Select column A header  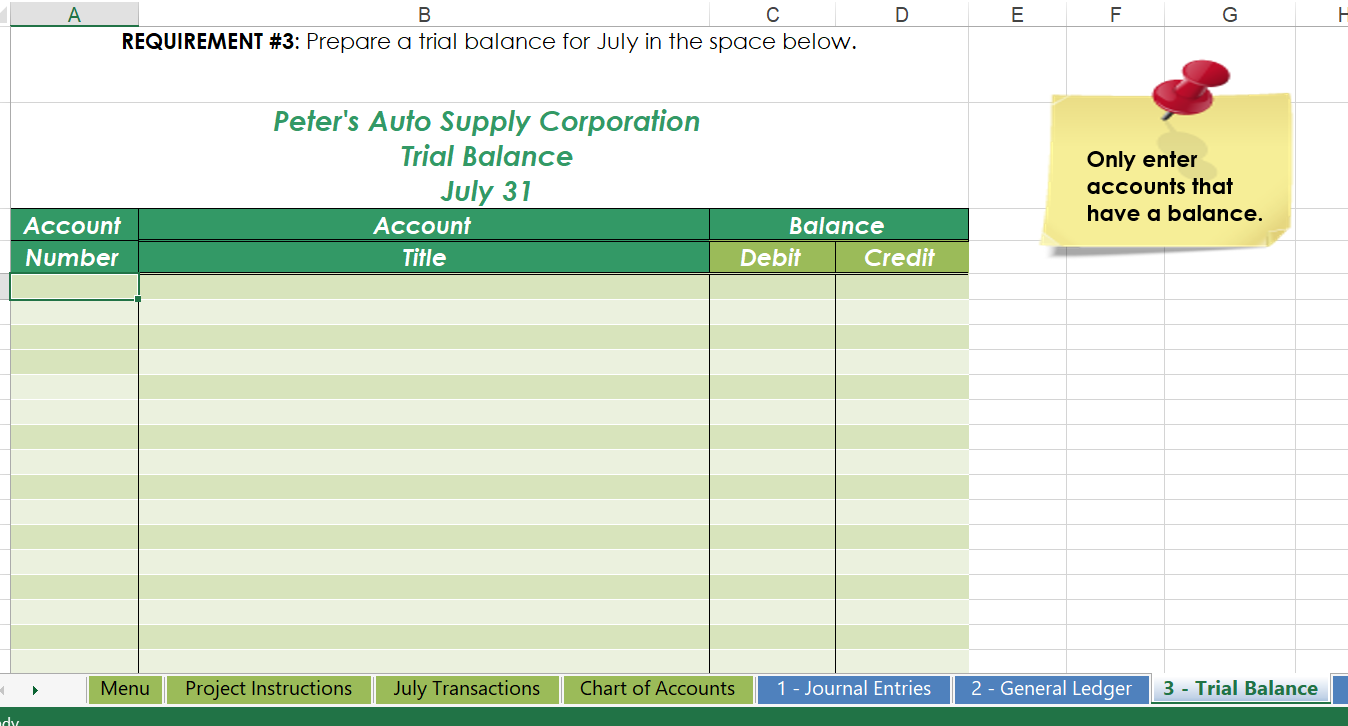point(74,14)
